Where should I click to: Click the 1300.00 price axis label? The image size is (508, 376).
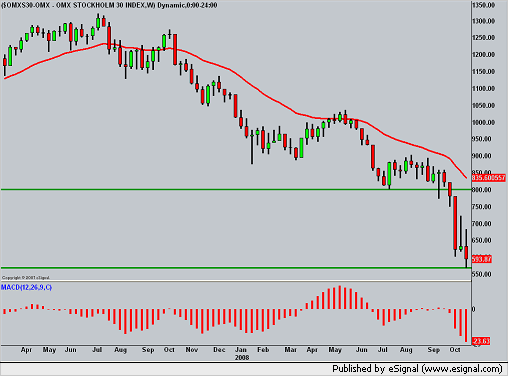coord(483,21)
